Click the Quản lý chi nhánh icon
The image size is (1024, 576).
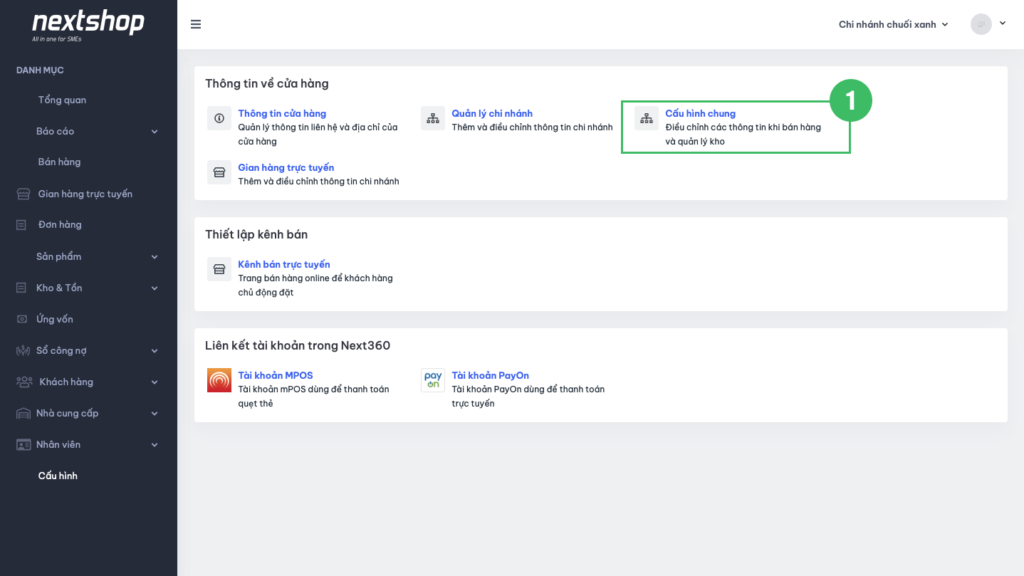(x=432, y=118)
